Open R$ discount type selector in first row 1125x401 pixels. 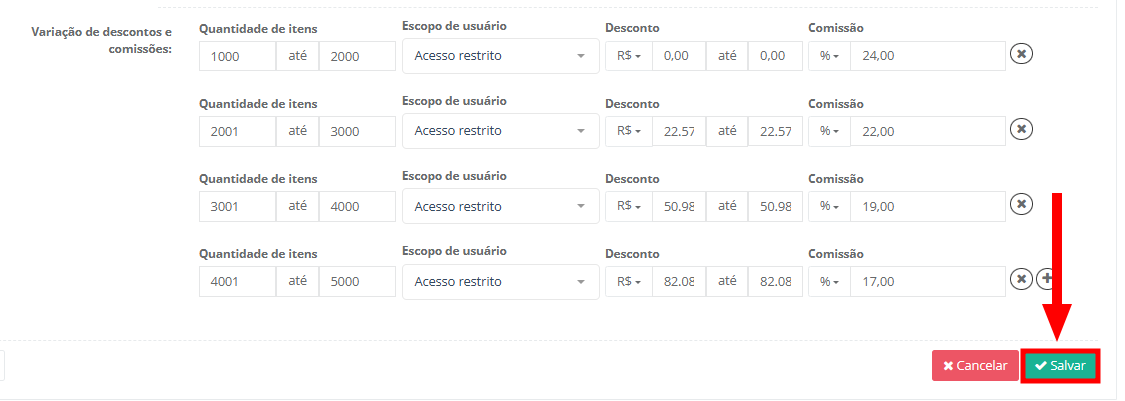(628, 56)
